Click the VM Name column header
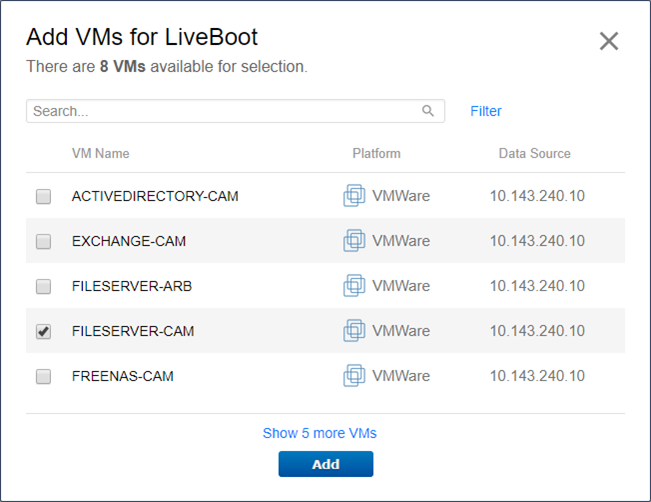Image resolution: width=651 pixels, height=502 pixels. tap(100, 154)
